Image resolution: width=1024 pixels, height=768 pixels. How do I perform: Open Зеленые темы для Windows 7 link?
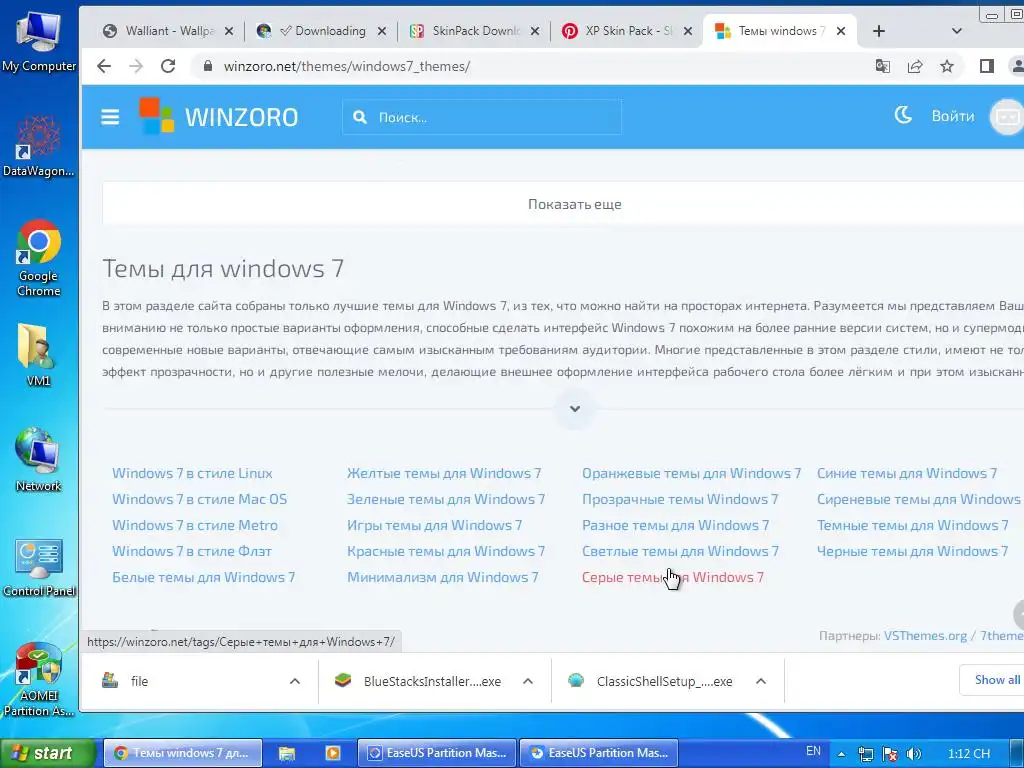click(x=446, y=499)
